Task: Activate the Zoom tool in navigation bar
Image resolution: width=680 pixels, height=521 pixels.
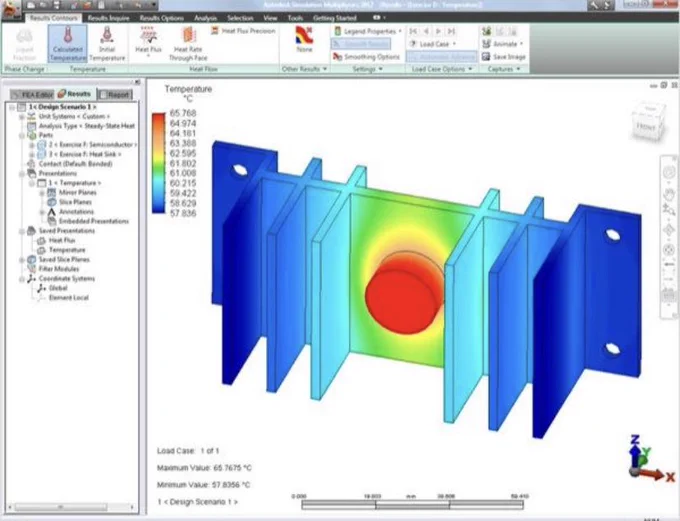Action: [x=669, y=210]
